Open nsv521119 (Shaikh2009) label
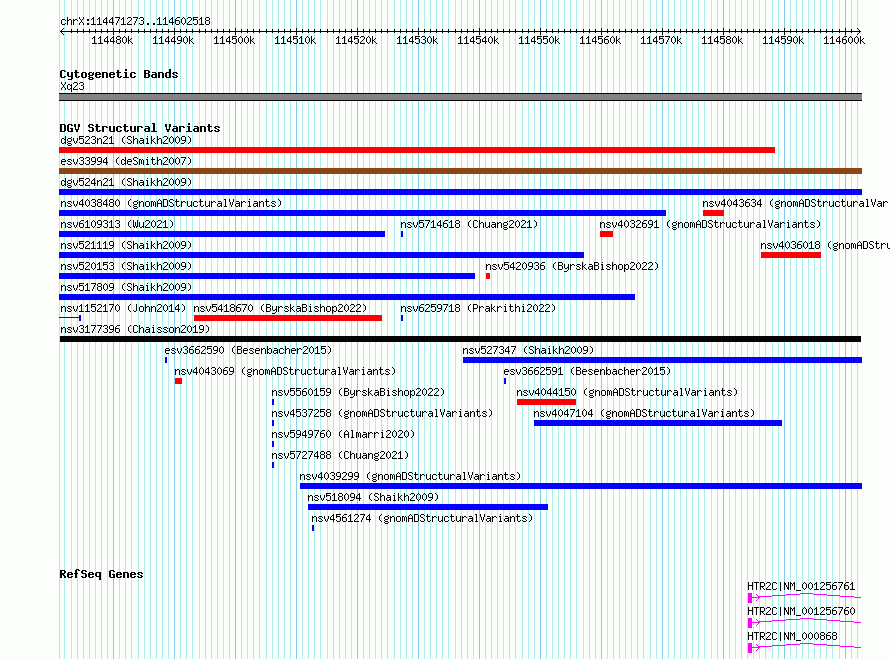890x659 pixels. (126, 245)
